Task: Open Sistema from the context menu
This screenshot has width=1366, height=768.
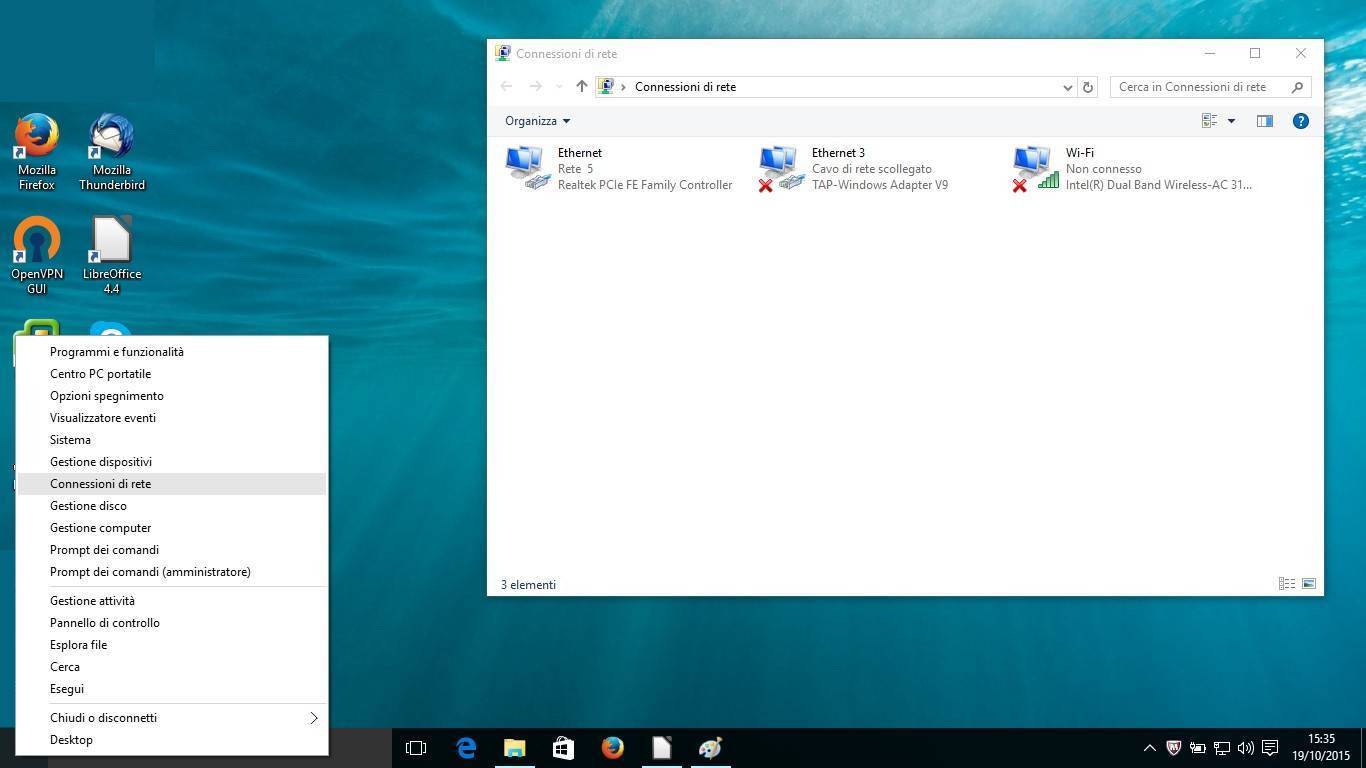Action: (171, 440)
